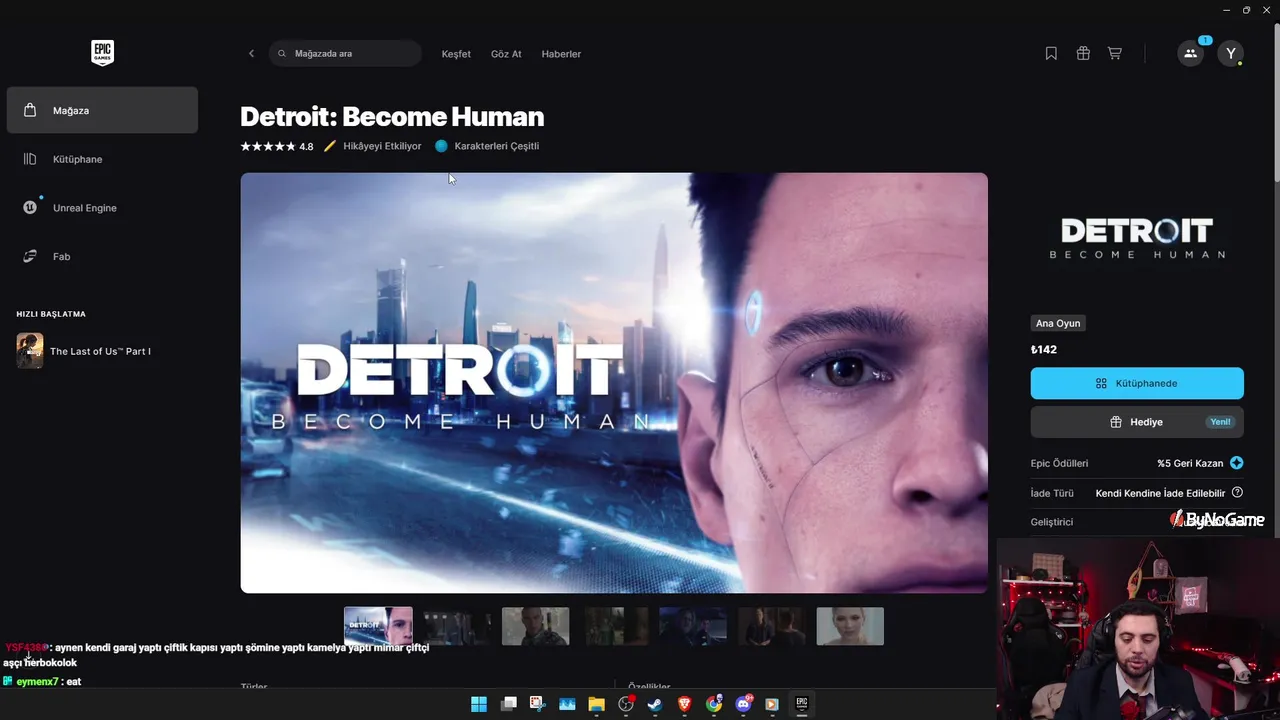This screenshot has width=1280, height=720.
Task: Launch The Last of Us Part I quick launch
Action: point(102,351)
